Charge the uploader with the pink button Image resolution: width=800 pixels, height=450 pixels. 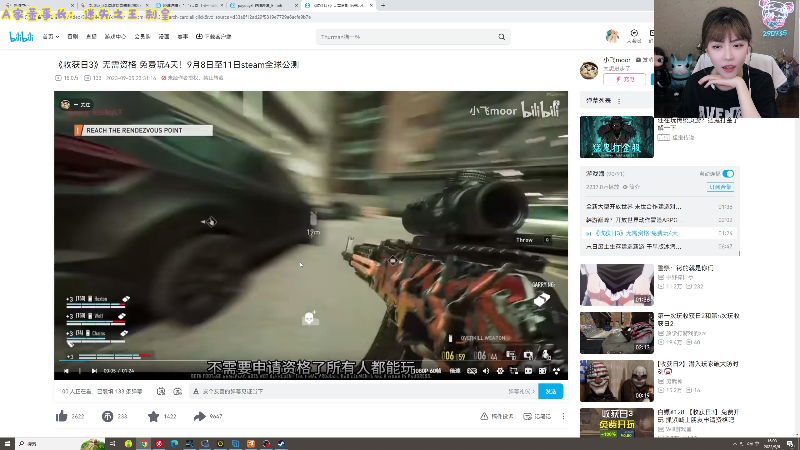(x=624, y=79)
